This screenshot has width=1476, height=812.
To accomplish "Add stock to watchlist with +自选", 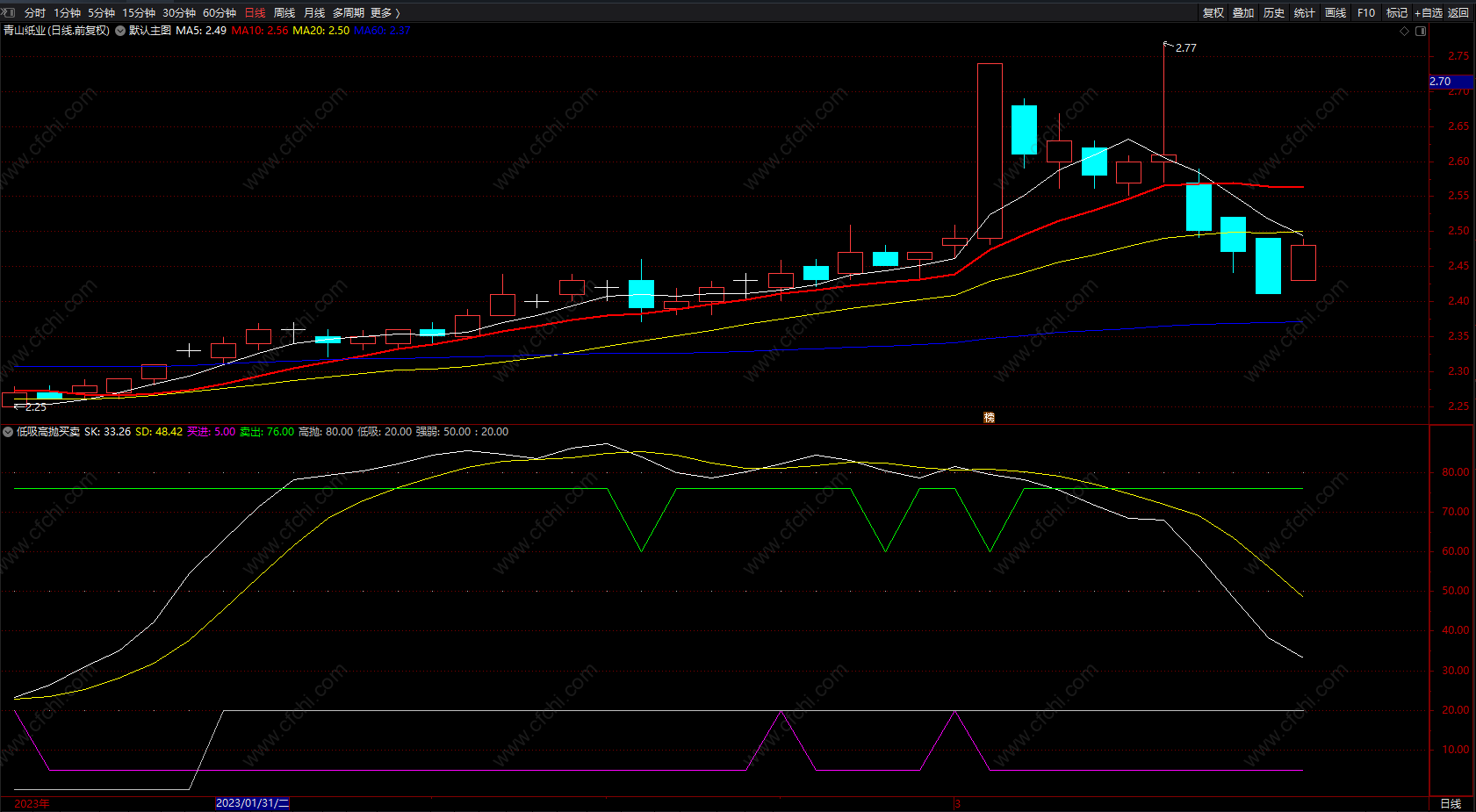I will tap(1429, 12).
